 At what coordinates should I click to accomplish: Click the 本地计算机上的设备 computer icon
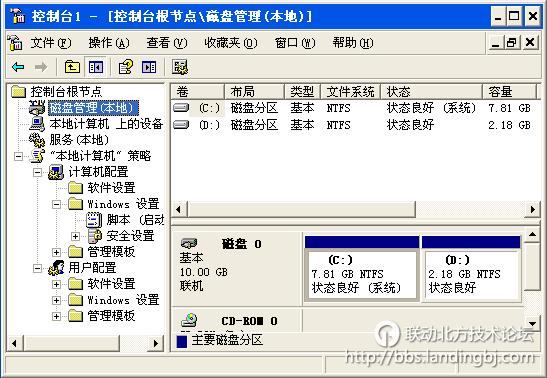[x=37, y=123]
